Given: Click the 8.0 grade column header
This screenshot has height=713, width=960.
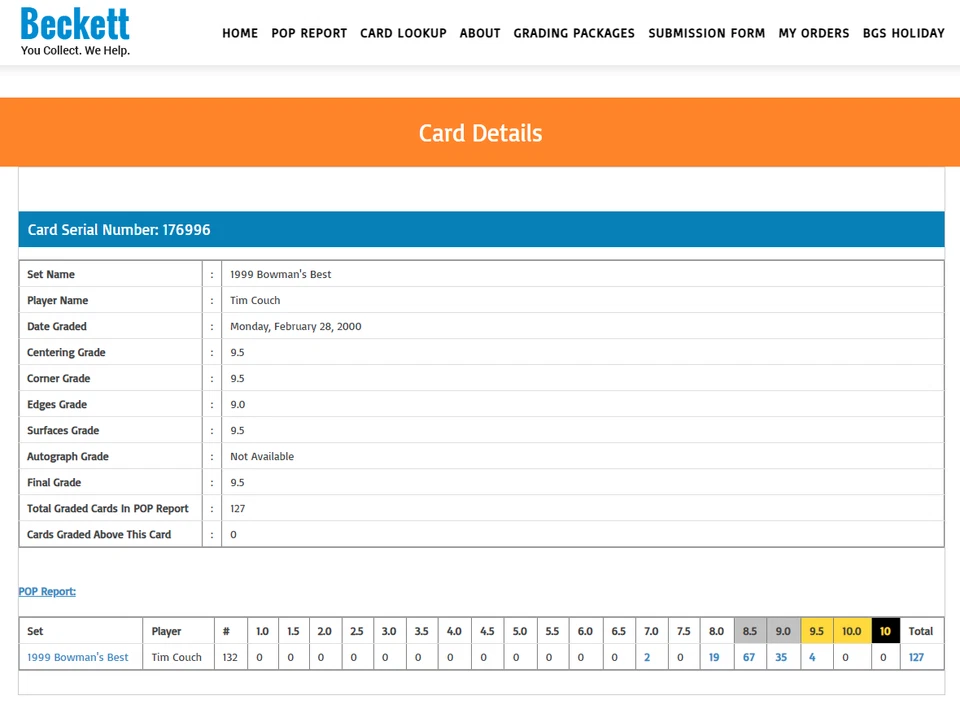Looking at the screenshot, I should pos(716,631).
